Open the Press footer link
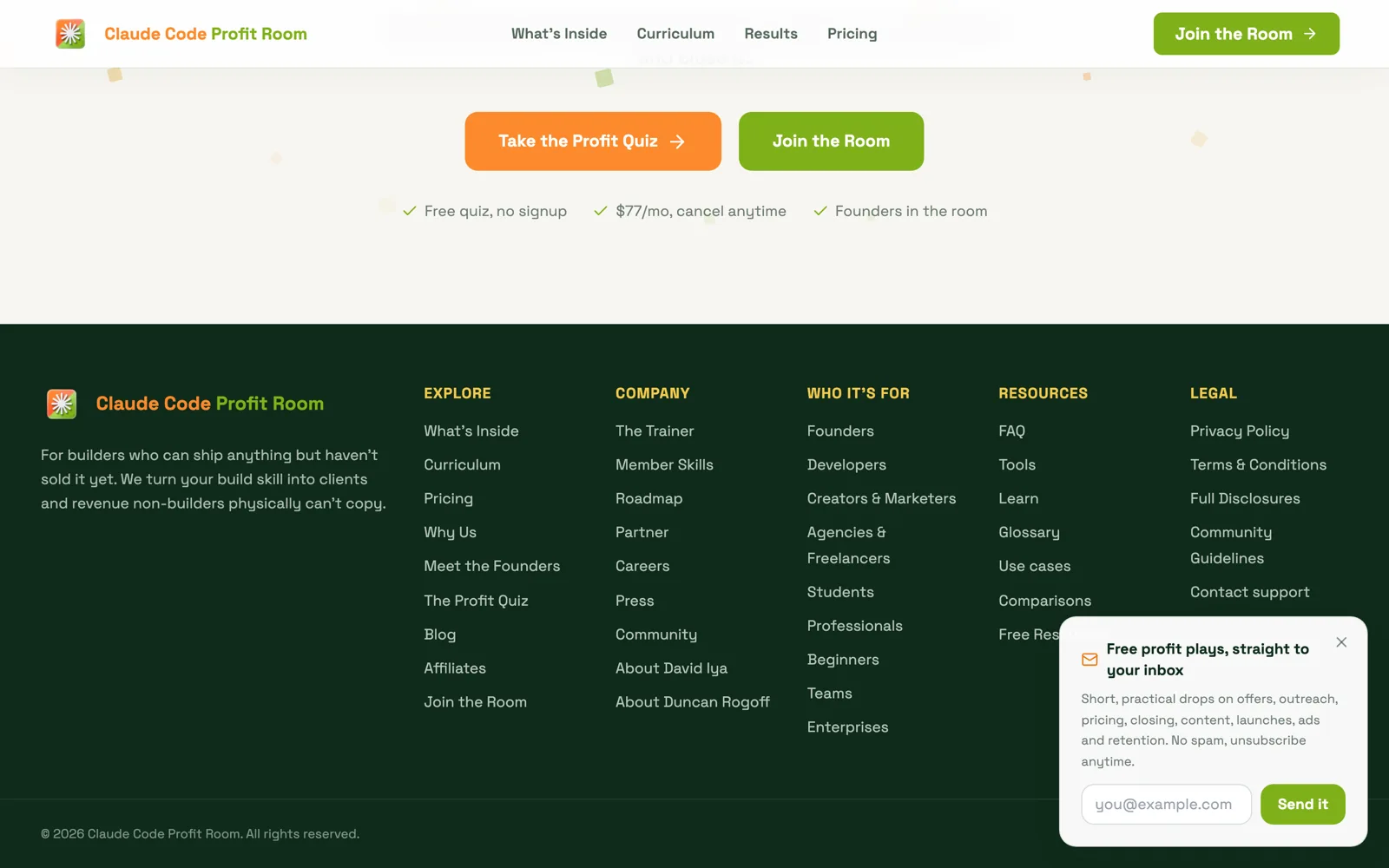The image size is (1389, 868). pos(635,601)
